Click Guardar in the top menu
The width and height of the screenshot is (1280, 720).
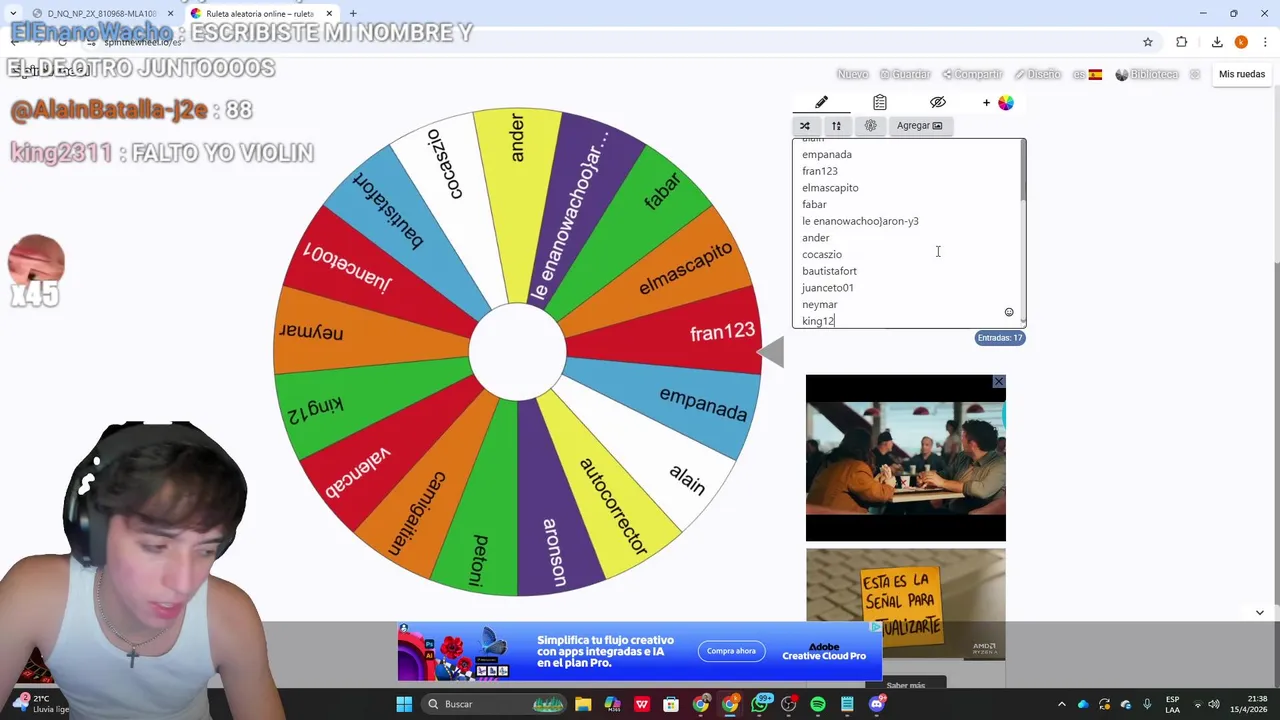[x=905, y=74]
